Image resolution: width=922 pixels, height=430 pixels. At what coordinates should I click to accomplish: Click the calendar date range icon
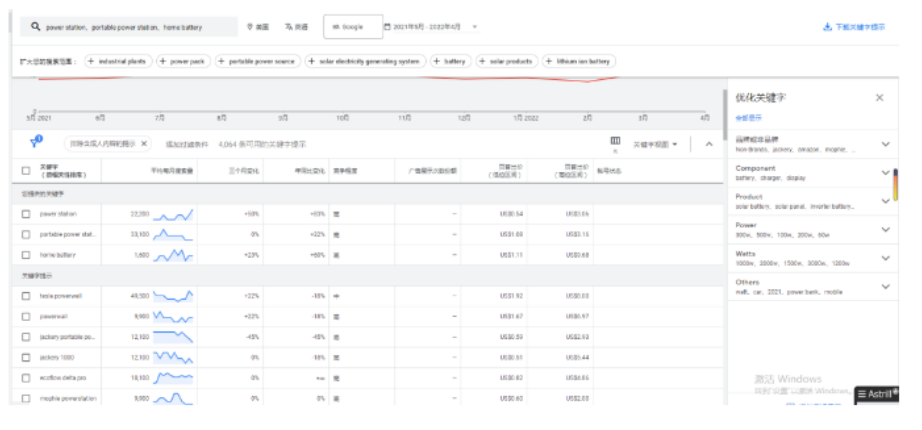[388, 27]
